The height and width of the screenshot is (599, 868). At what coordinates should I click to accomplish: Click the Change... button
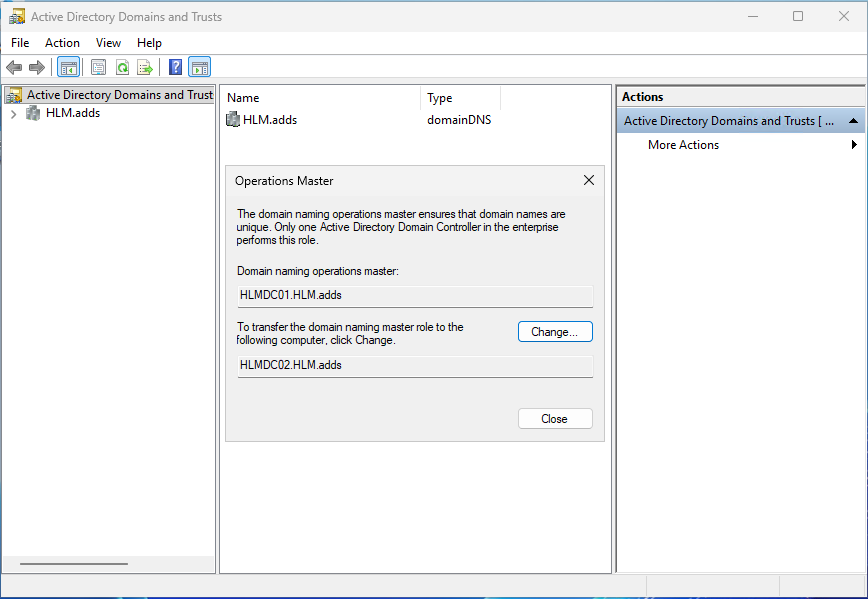(555, 332)
